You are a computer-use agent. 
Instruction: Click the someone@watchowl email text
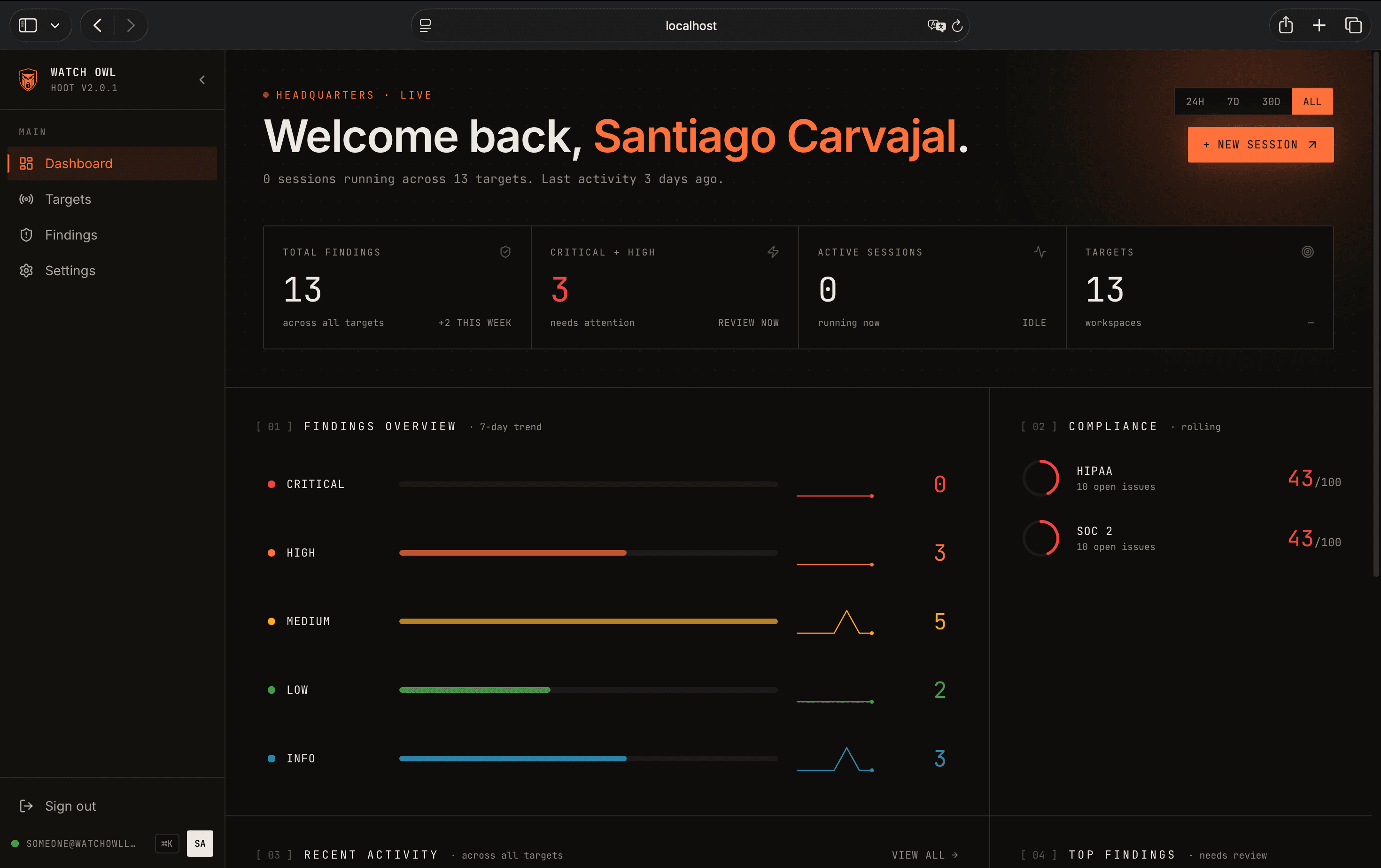pos(81,843)
